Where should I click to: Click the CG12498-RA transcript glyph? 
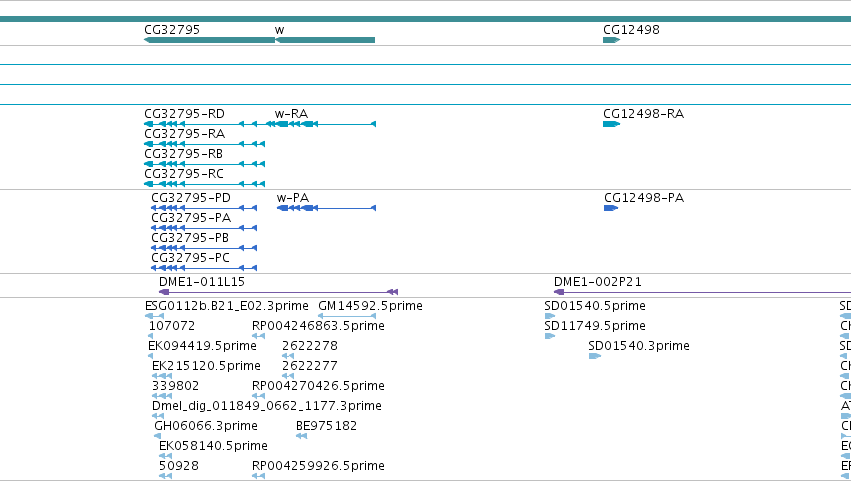[x=612, y=124]
